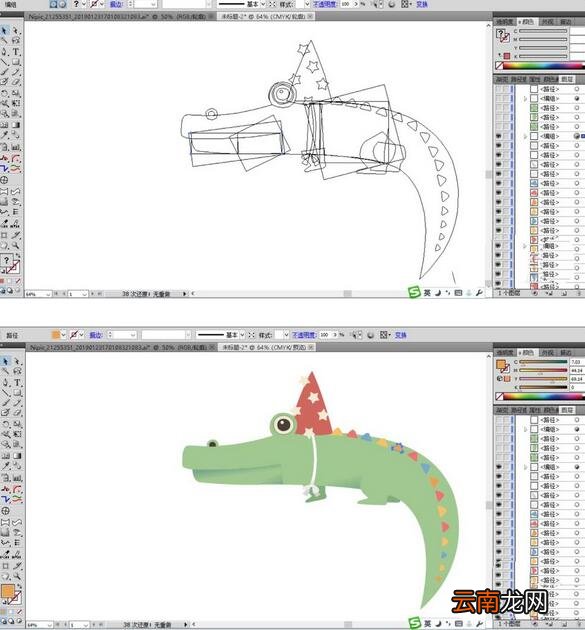The height and width of the screenshot is (630, 585).
Task: Click the M slider in lower Color panel
Action: pyautogui.click(x=543, y=370)
